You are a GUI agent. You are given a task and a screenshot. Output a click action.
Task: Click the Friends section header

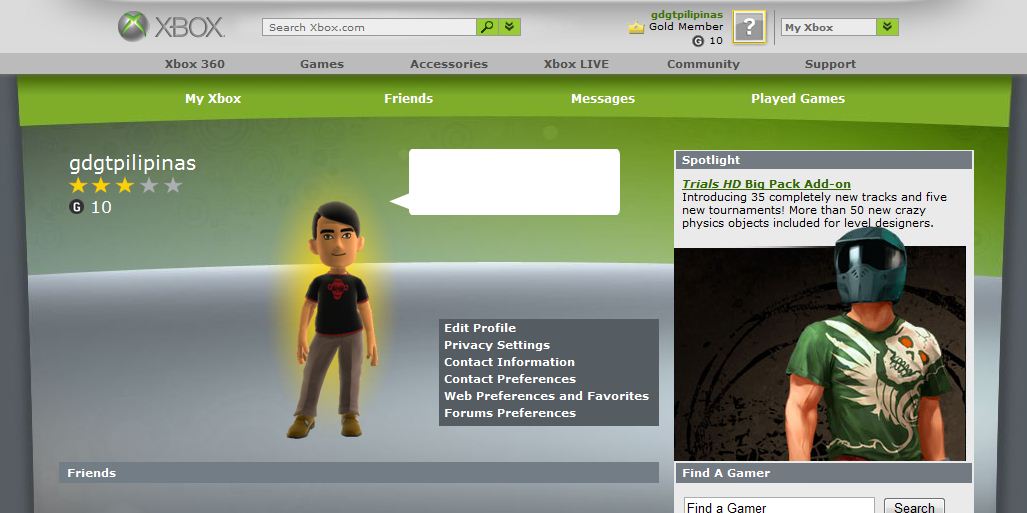click(359, 473)
